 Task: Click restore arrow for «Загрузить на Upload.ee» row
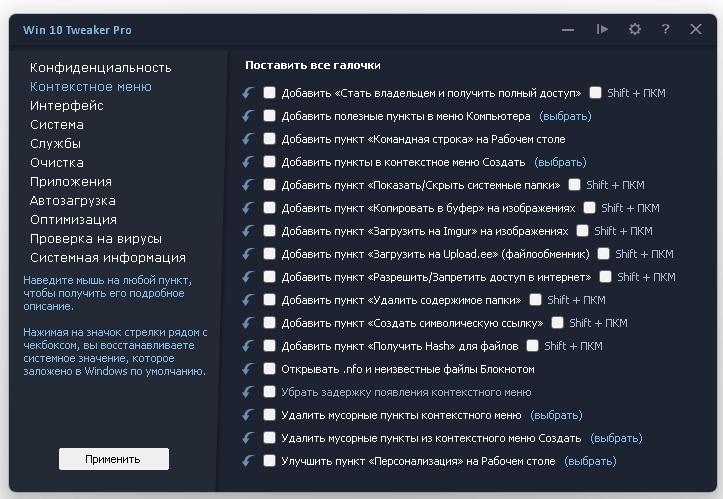(248, 254)
